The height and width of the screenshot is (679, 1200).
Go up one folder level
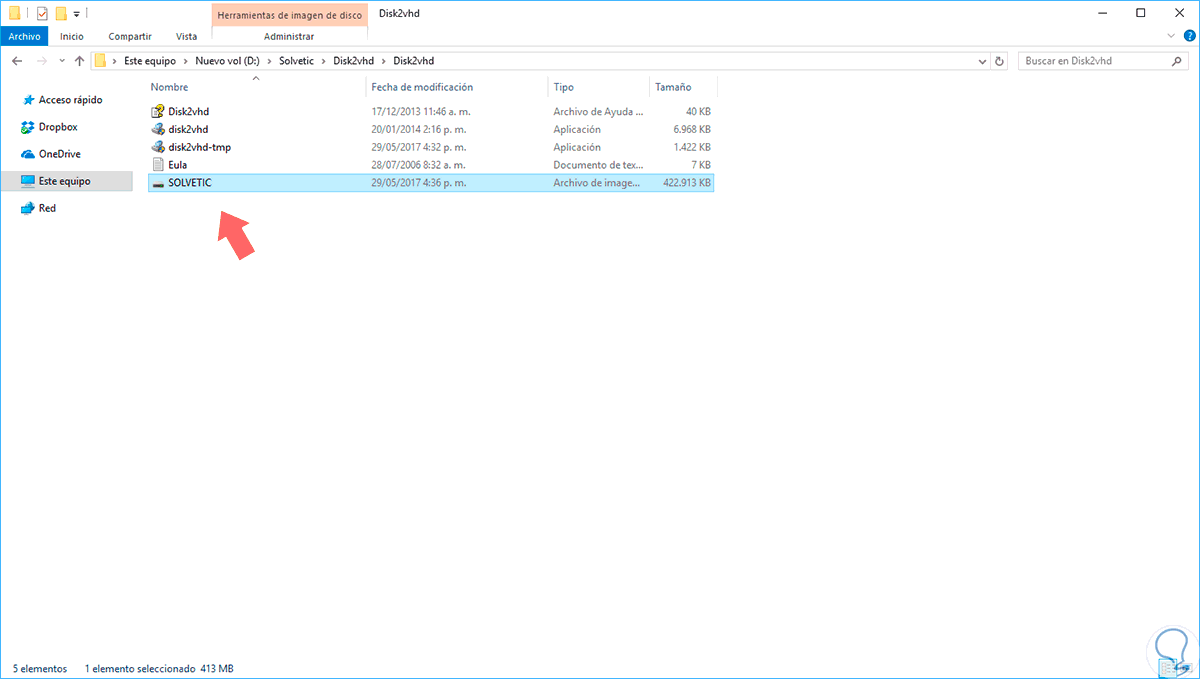coord(79,61)
